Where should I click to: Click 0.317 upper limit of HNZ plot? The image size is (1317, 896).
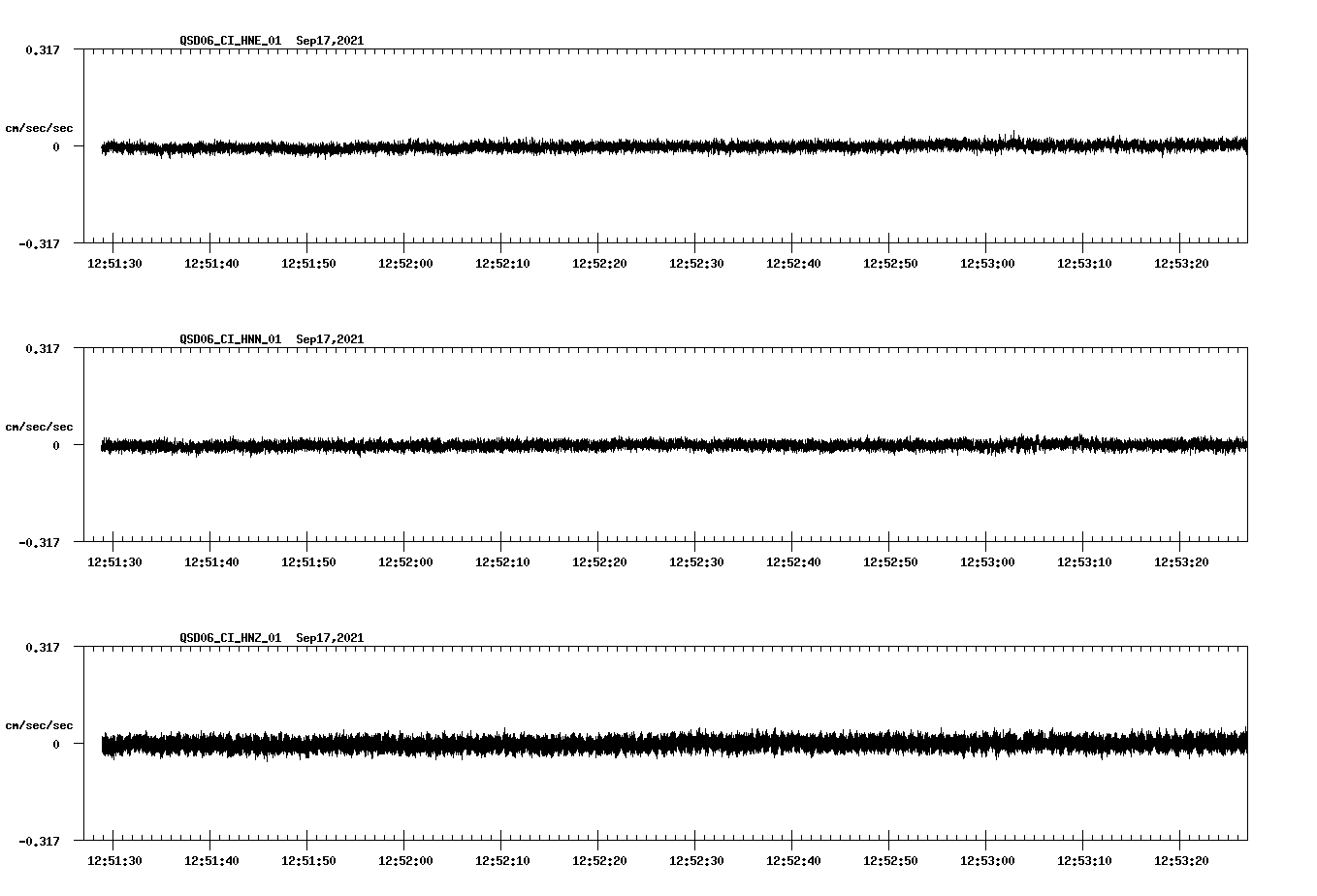(x=42, y=647)
